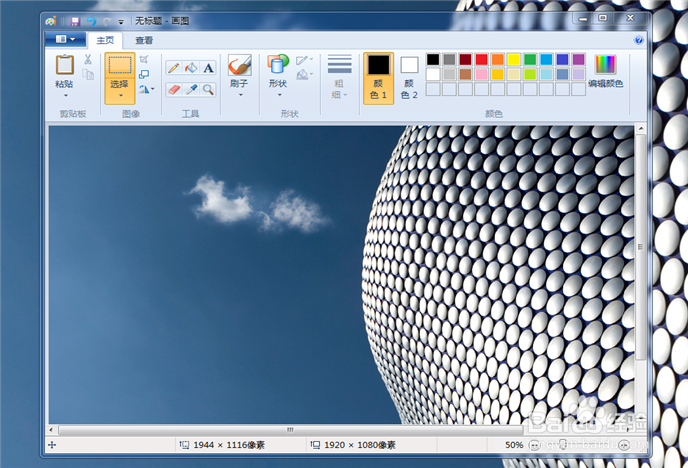Click the Brushes icon

pyautogui.click(x=240, y=65)
